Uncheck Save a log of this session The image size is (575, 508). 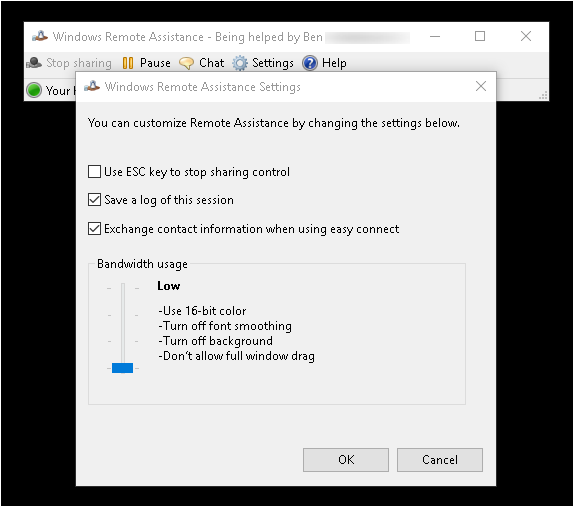94,200
